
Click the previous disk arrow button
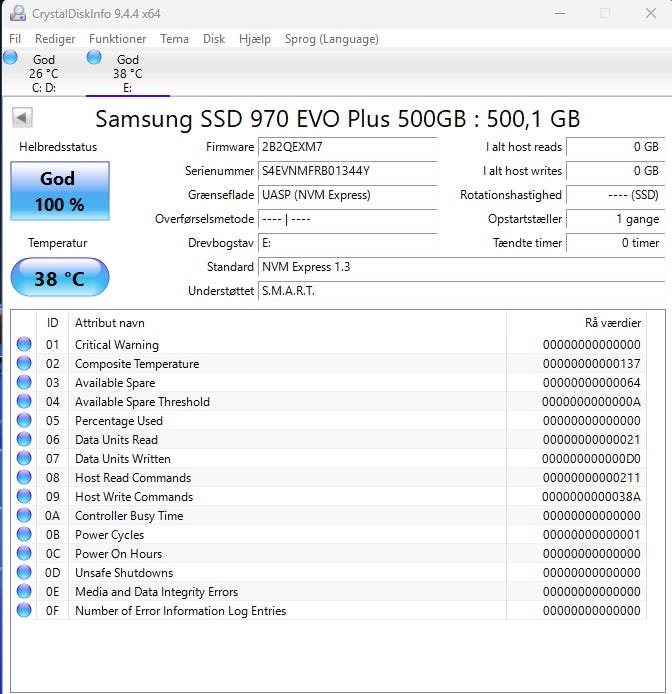[x=22, y=118]
